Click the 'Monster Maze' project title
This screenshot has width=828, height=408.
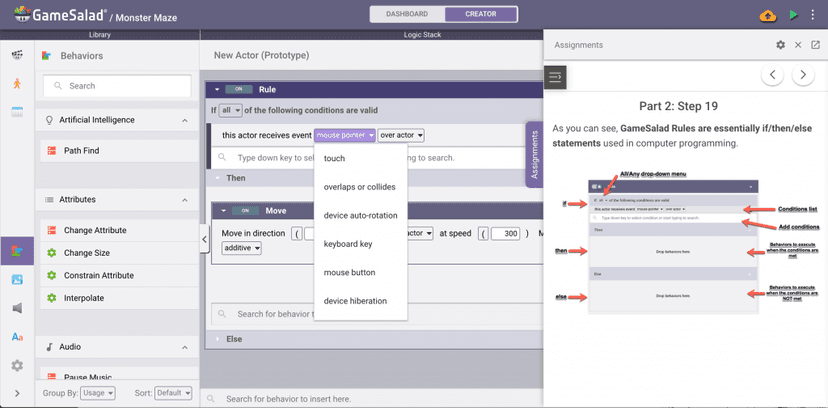[146, 17]
